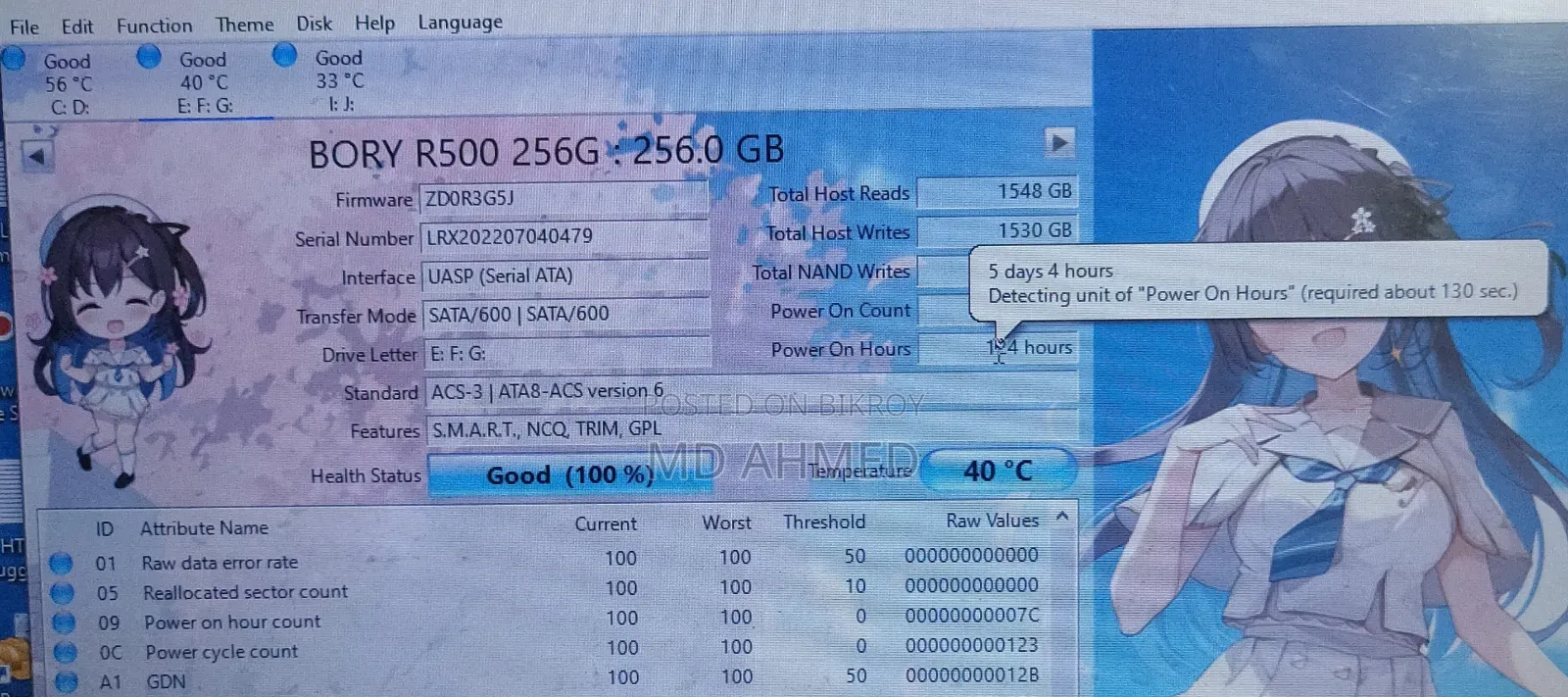Sort by Worst column header

tap(726, 523)
